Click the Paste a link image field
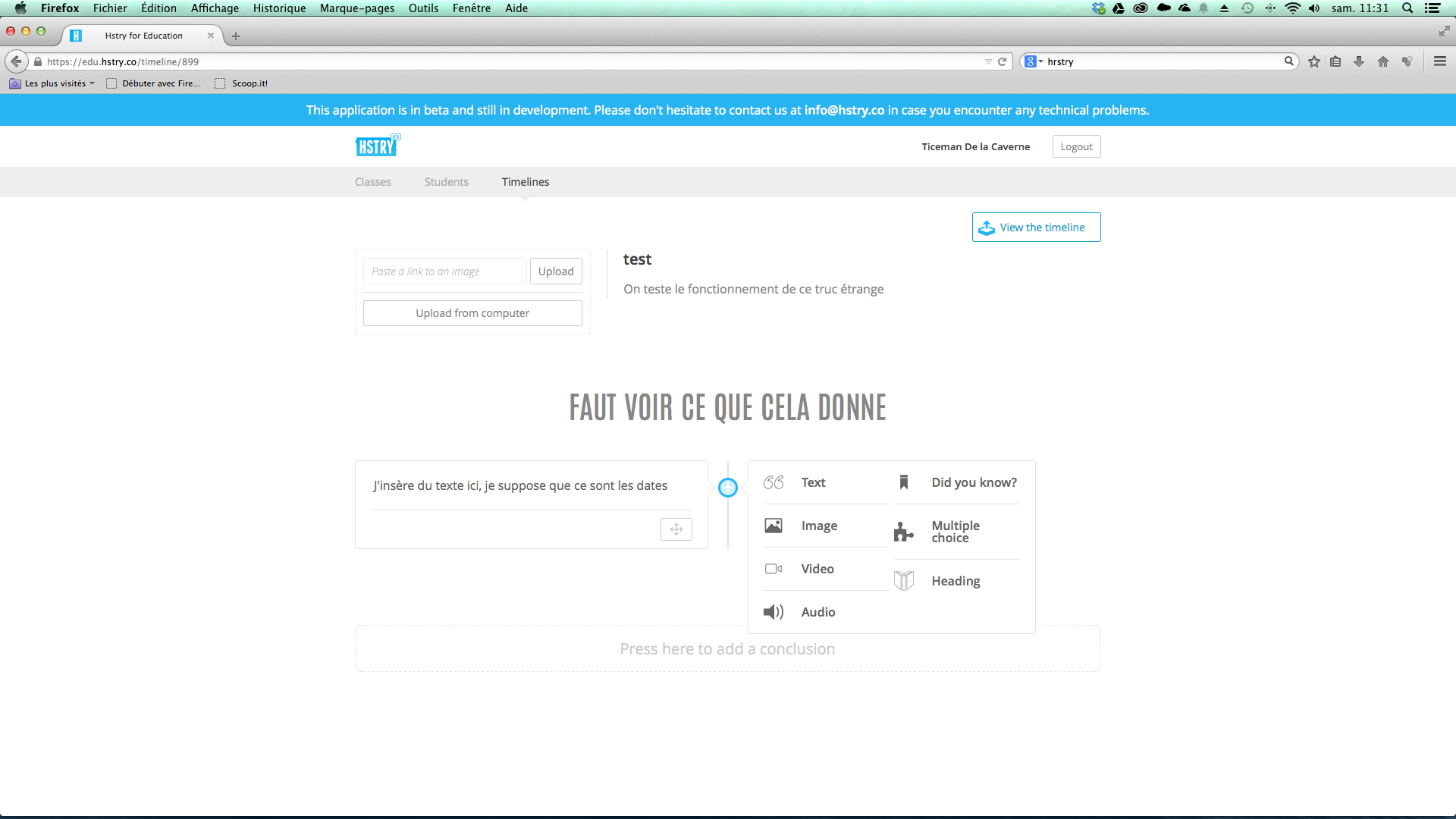1456x819 pixels. 445,271
